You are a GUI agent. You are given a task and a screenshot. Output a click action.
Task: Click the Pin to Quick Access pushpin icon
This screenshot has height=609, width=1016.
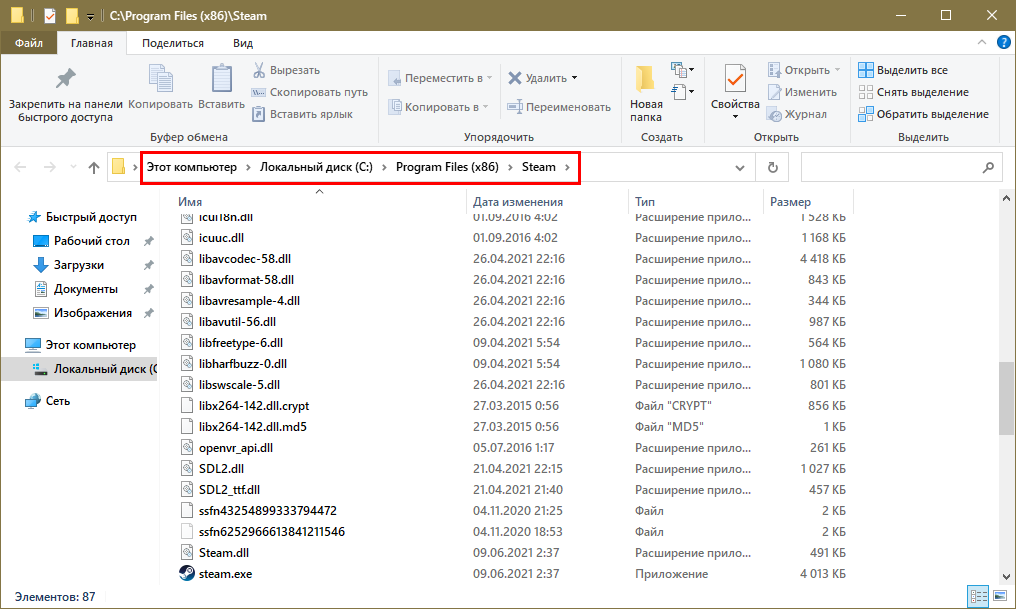pos(65,79)
